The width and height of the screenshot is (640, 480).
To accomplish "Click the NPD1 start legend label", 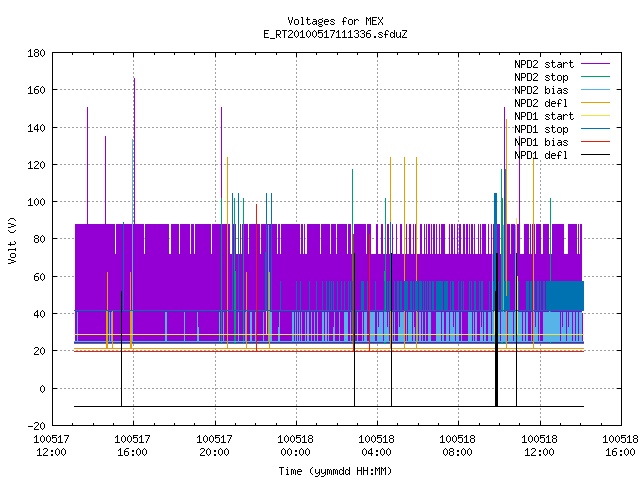I will (544, 116).
